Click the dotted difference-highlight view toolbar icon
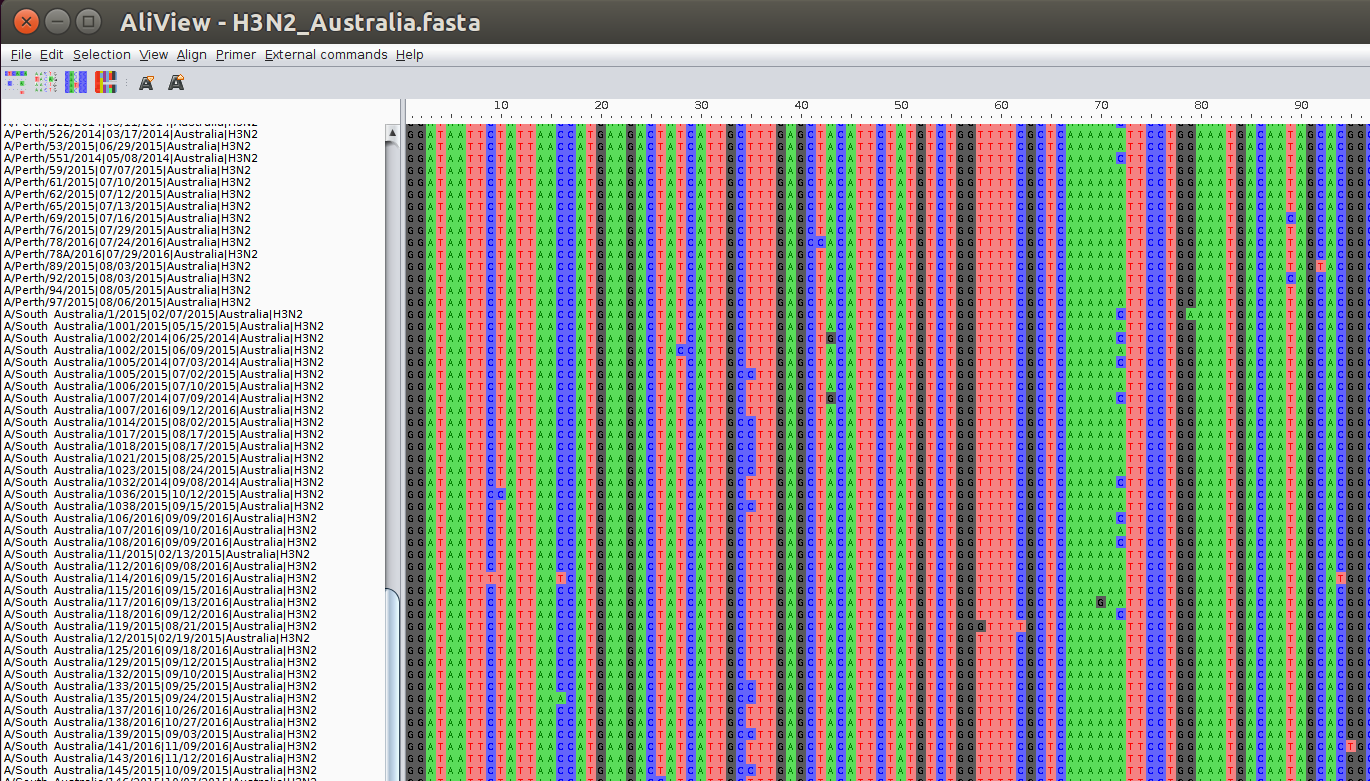This screenshot has width=1370, height=781. 16,82
